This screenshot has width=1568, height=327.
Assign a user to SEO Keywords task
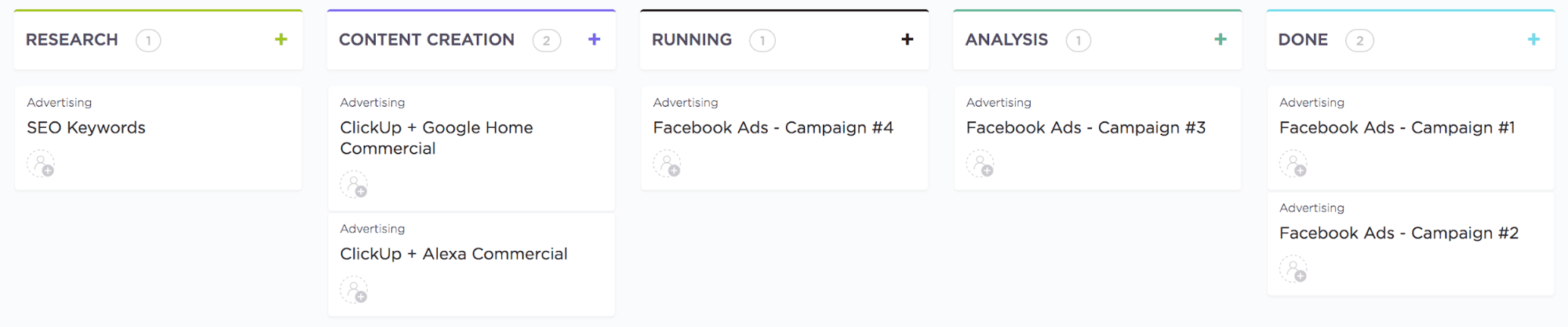[41, 165]
